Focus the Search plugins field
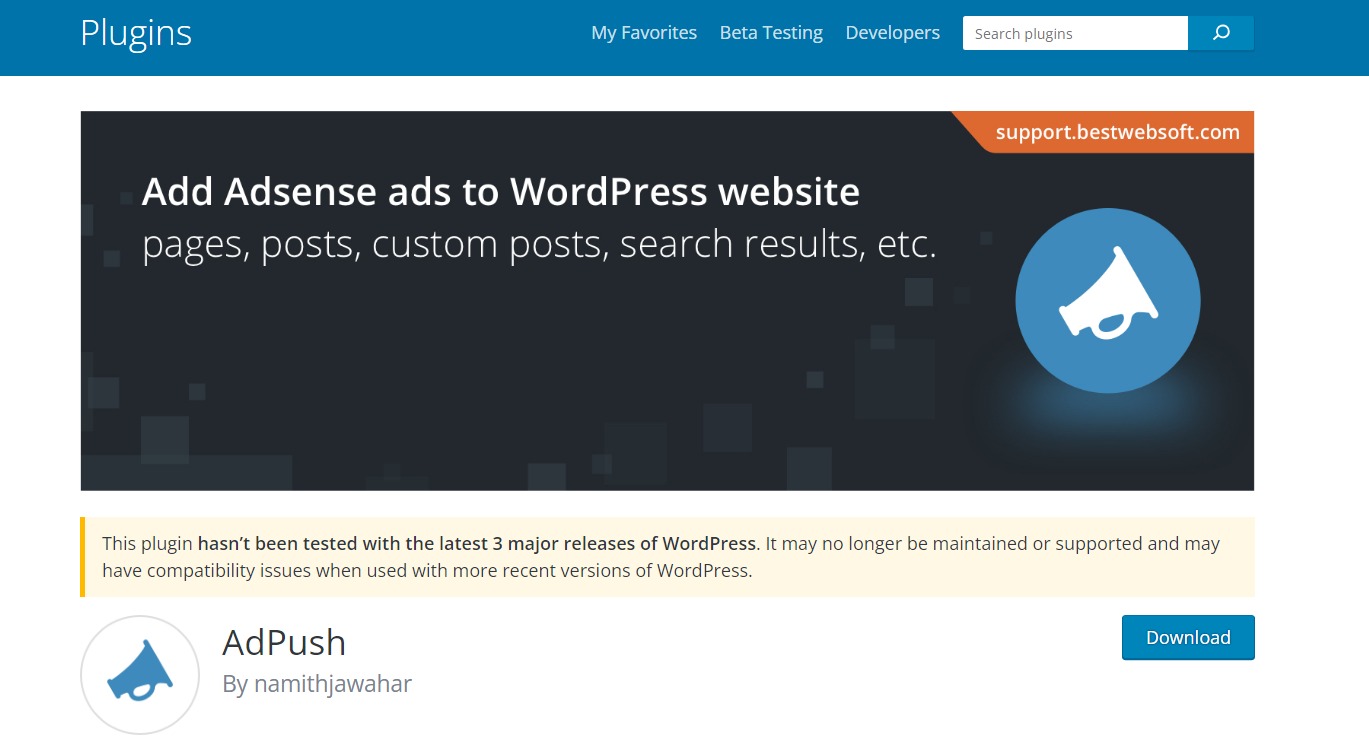Viewport: 1369px width, 748px height. pyautogui.click(x=1075, y=33)
